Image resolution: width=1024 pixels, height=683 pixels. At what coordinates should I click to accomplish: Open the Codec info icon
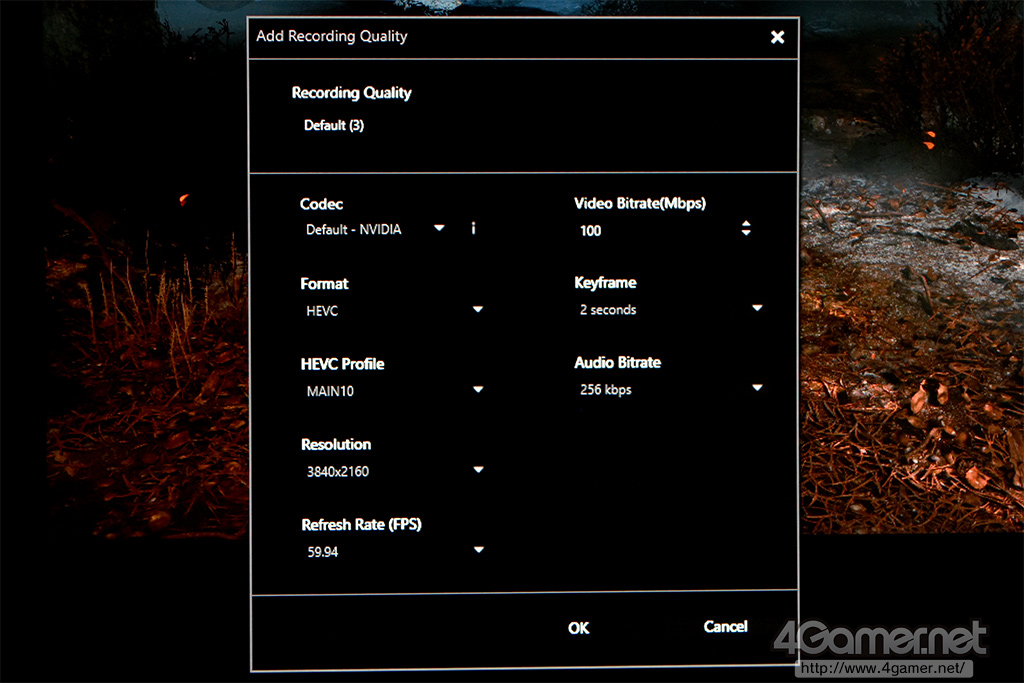(473, 228)
